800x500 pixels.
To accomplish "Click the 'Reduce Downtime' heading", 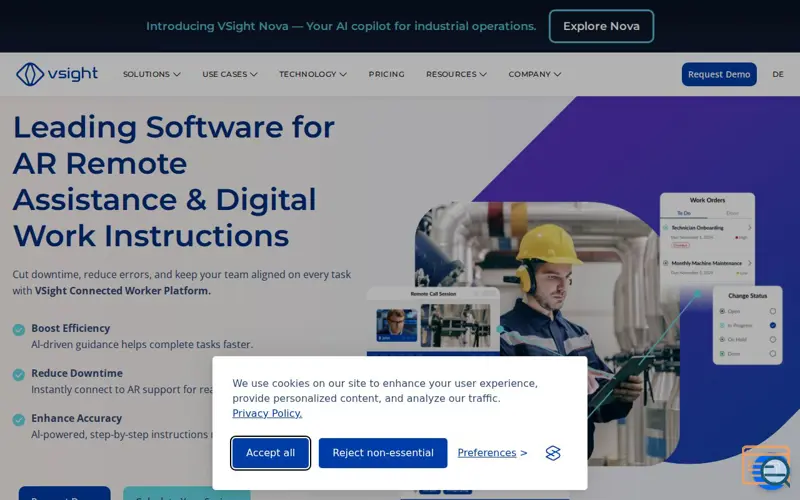I will (x=77, y=373).
